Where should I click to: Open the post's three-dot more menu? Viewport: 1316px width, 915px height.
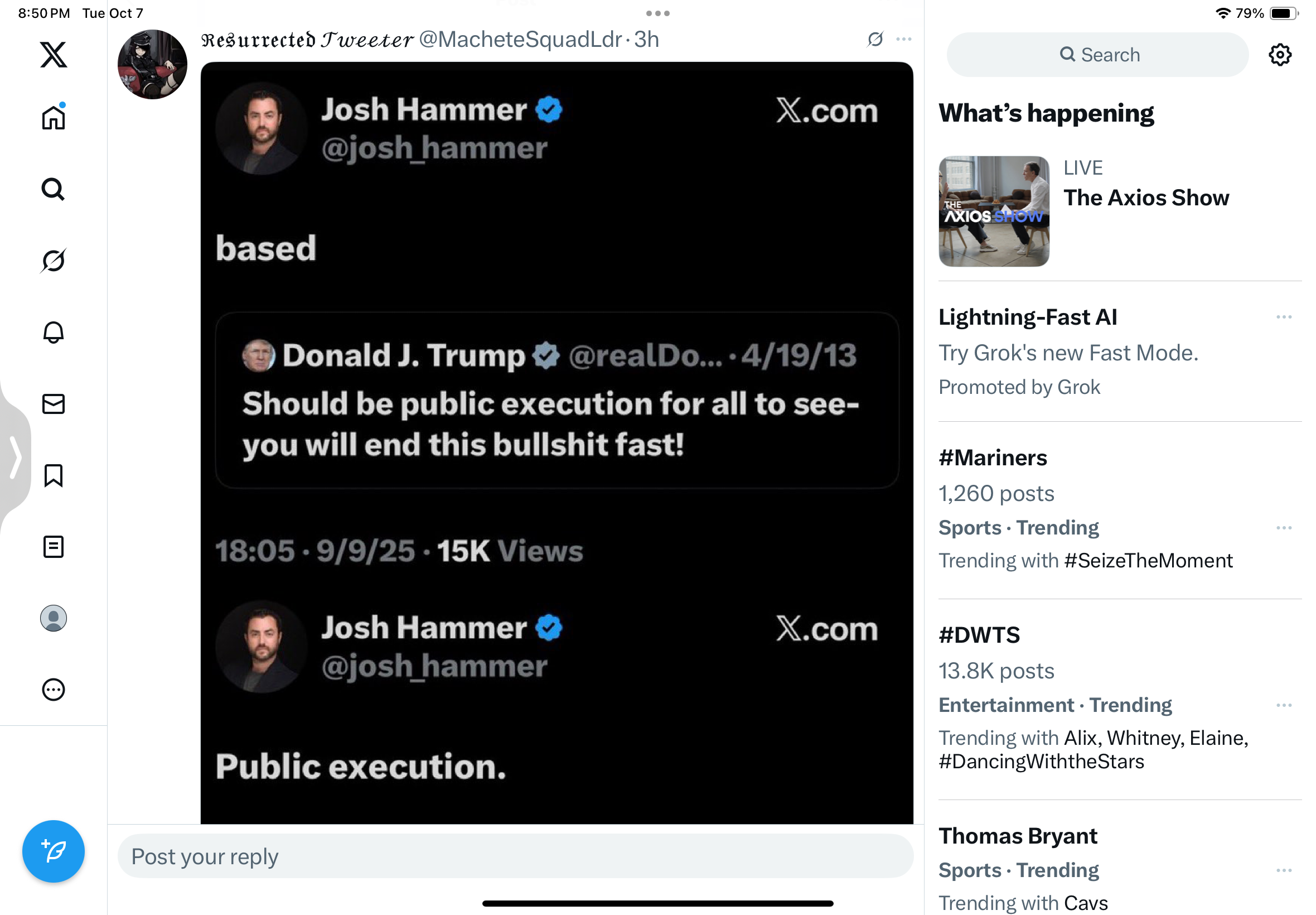903,39
